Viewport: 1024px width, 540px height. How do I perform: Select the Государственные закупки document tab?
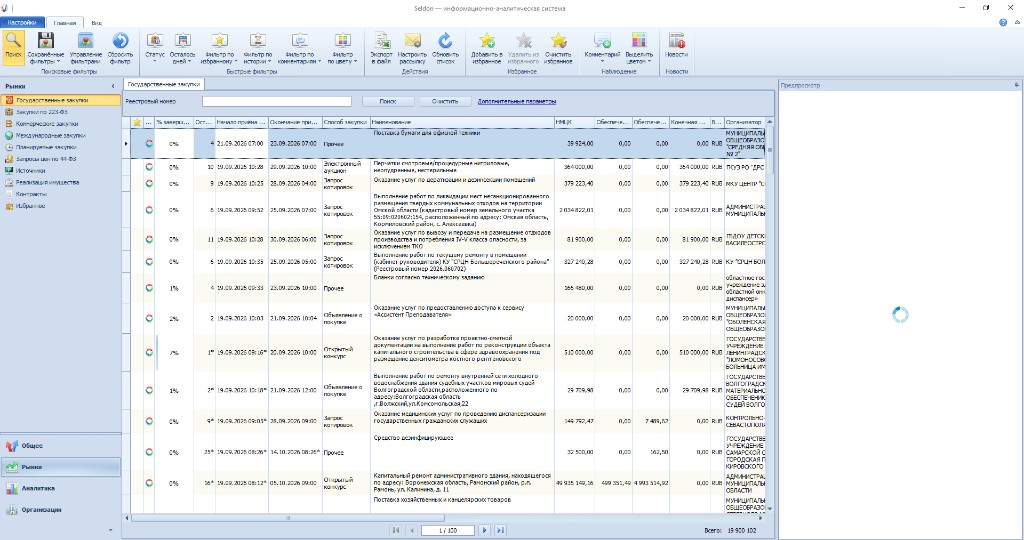point(164,84)
